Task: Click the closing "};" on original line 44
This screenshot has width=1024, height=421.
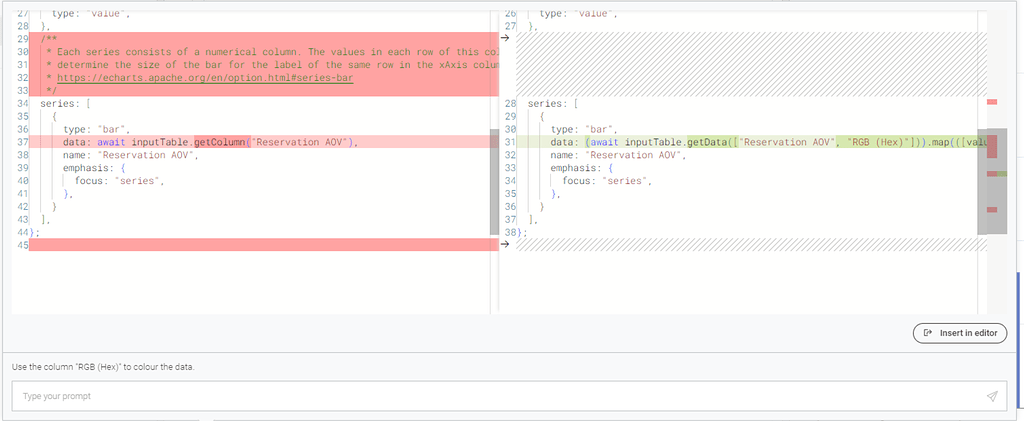Action: 35,232
